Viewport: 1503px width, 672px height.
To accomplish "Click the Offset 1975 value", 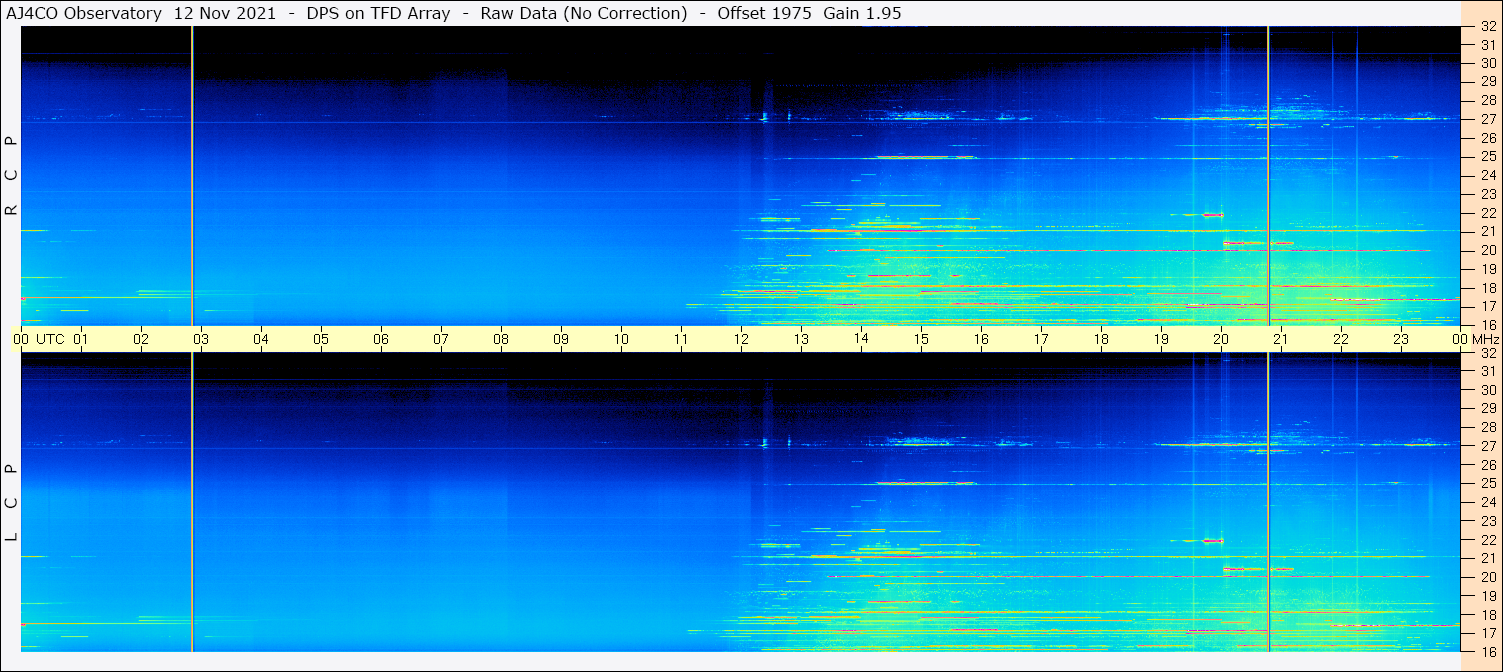I will [x=764, y=13].
